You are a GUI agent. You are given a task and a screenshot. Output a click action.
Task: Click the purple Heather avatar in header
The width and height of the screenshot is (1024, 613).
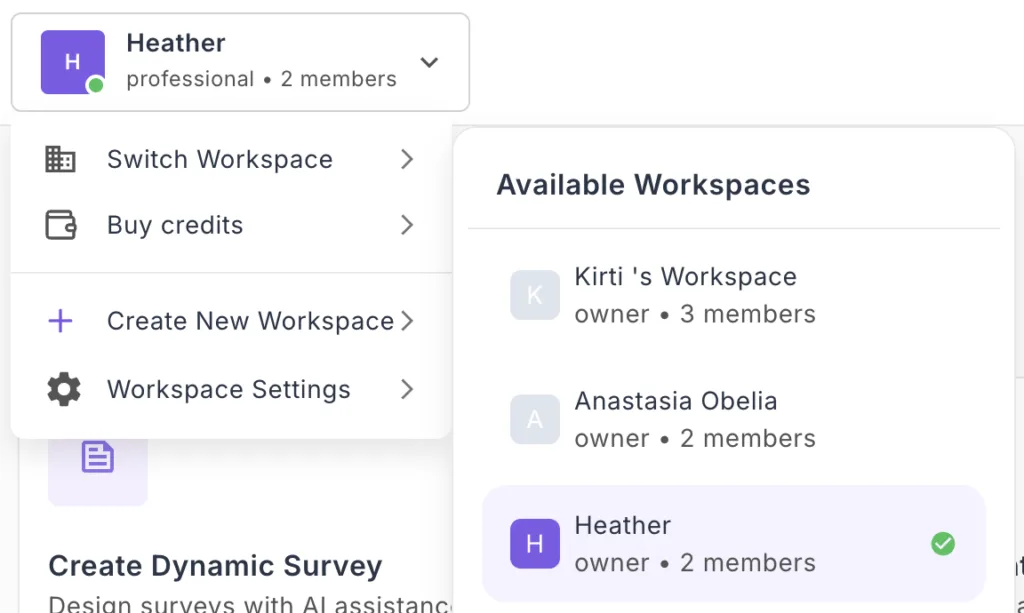(x=72, y=62)
